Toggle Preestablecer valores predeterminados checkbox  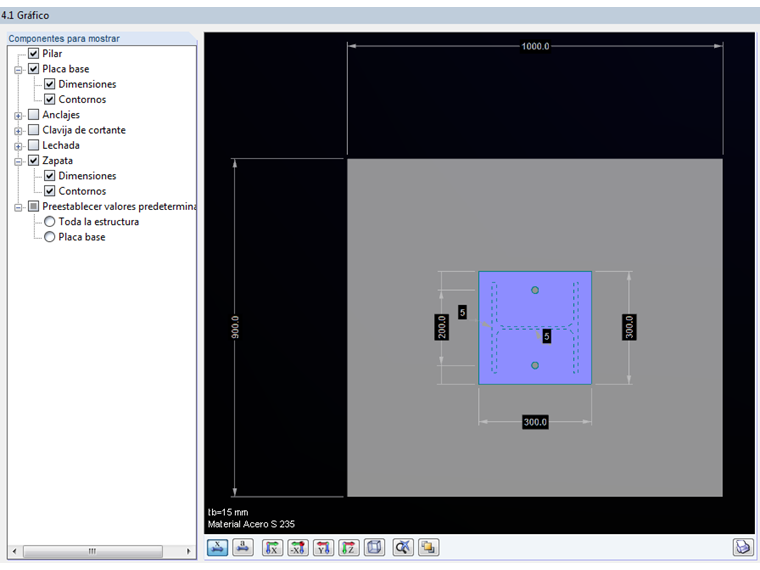point(33,206)
